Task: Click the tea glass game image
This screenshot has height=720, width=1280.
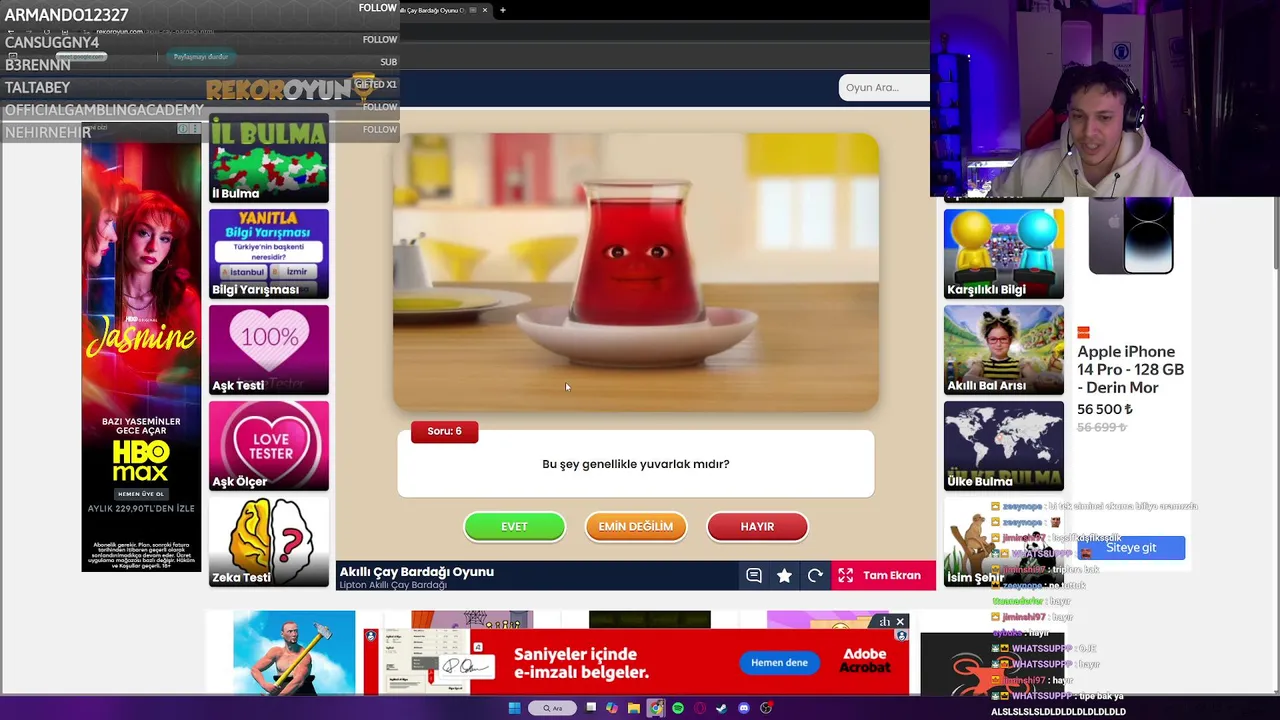Action: [x=636, y=272]
